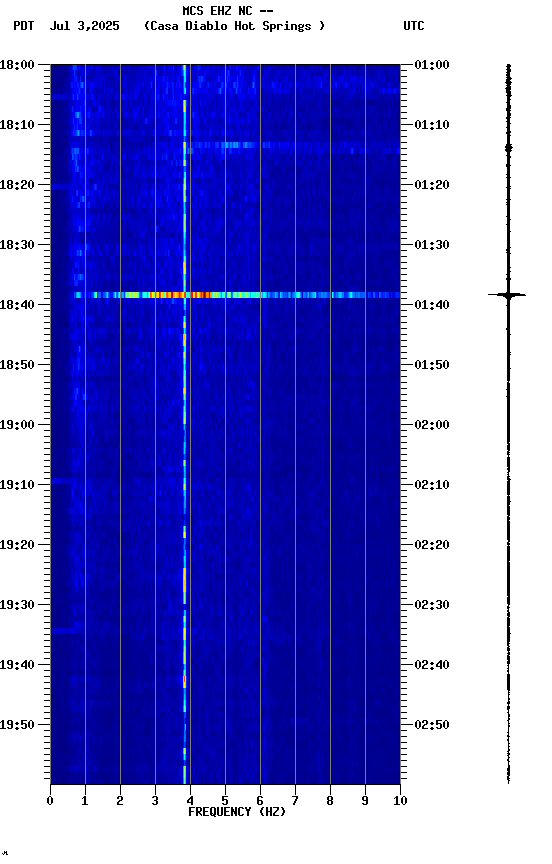
Task: Click the '19:40' PDT time label
Action: pos(17,665)
